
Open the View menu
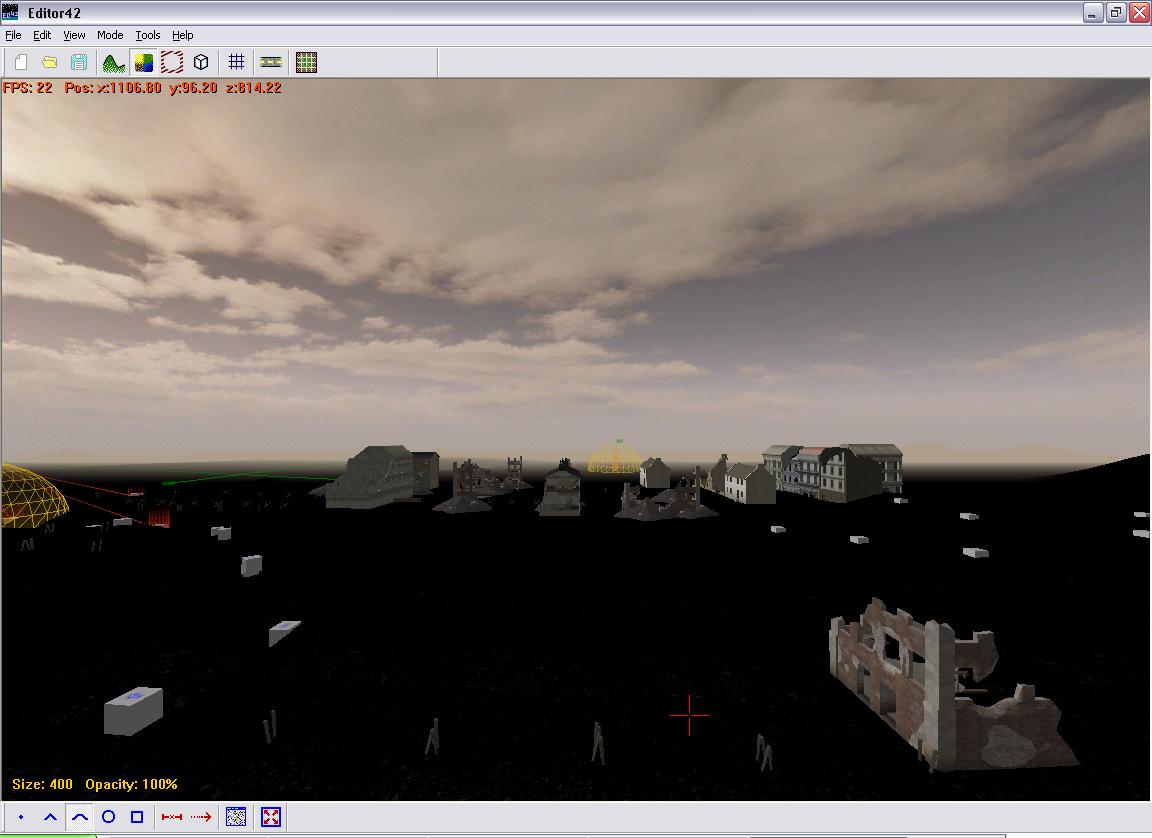pos(74,35)
